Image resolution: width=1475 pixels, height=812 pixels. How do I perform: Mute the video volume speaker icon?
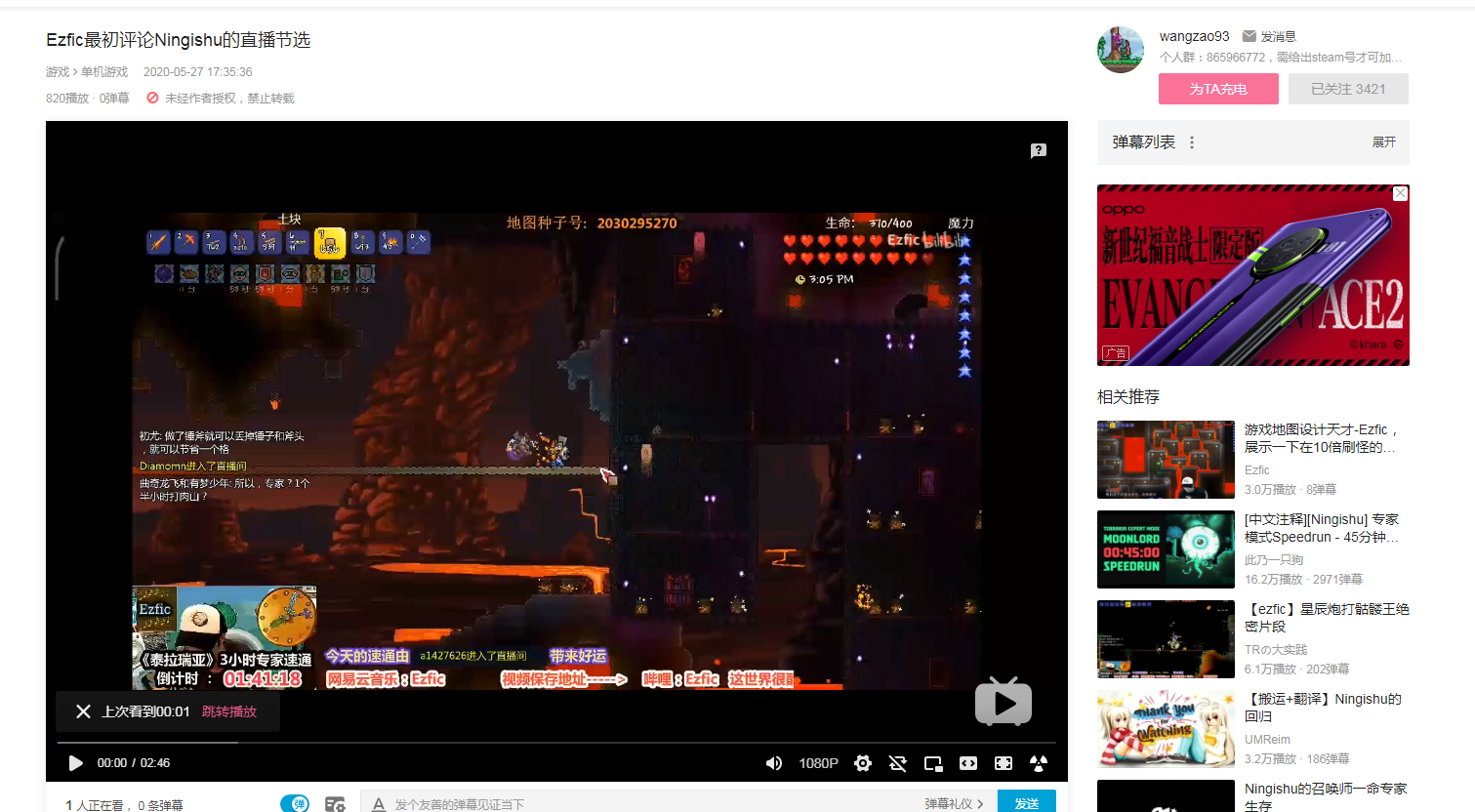(x=774, y=763)
